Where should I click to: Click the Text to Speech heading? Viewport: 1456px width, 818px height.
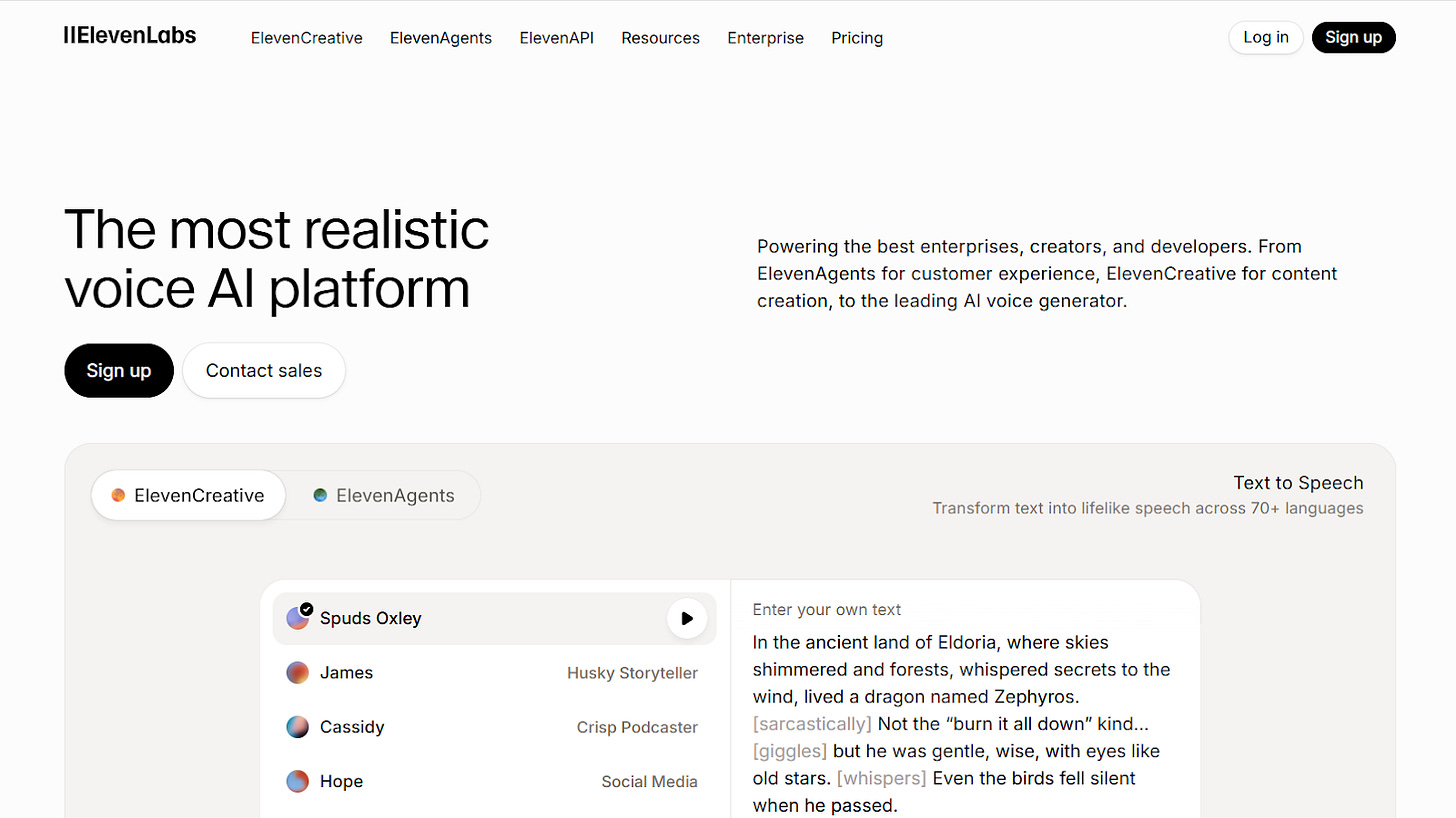[x=1298, y=483]
